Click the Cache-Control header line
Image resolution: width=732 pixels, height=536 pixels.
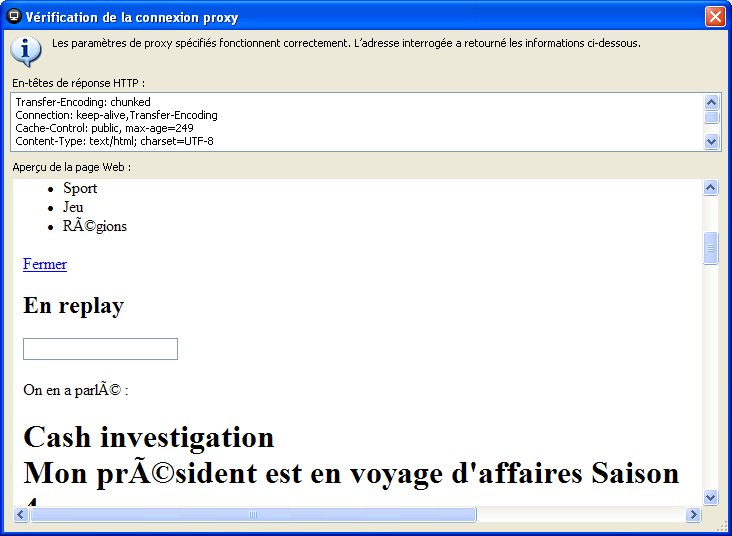[x=105, y=128]
